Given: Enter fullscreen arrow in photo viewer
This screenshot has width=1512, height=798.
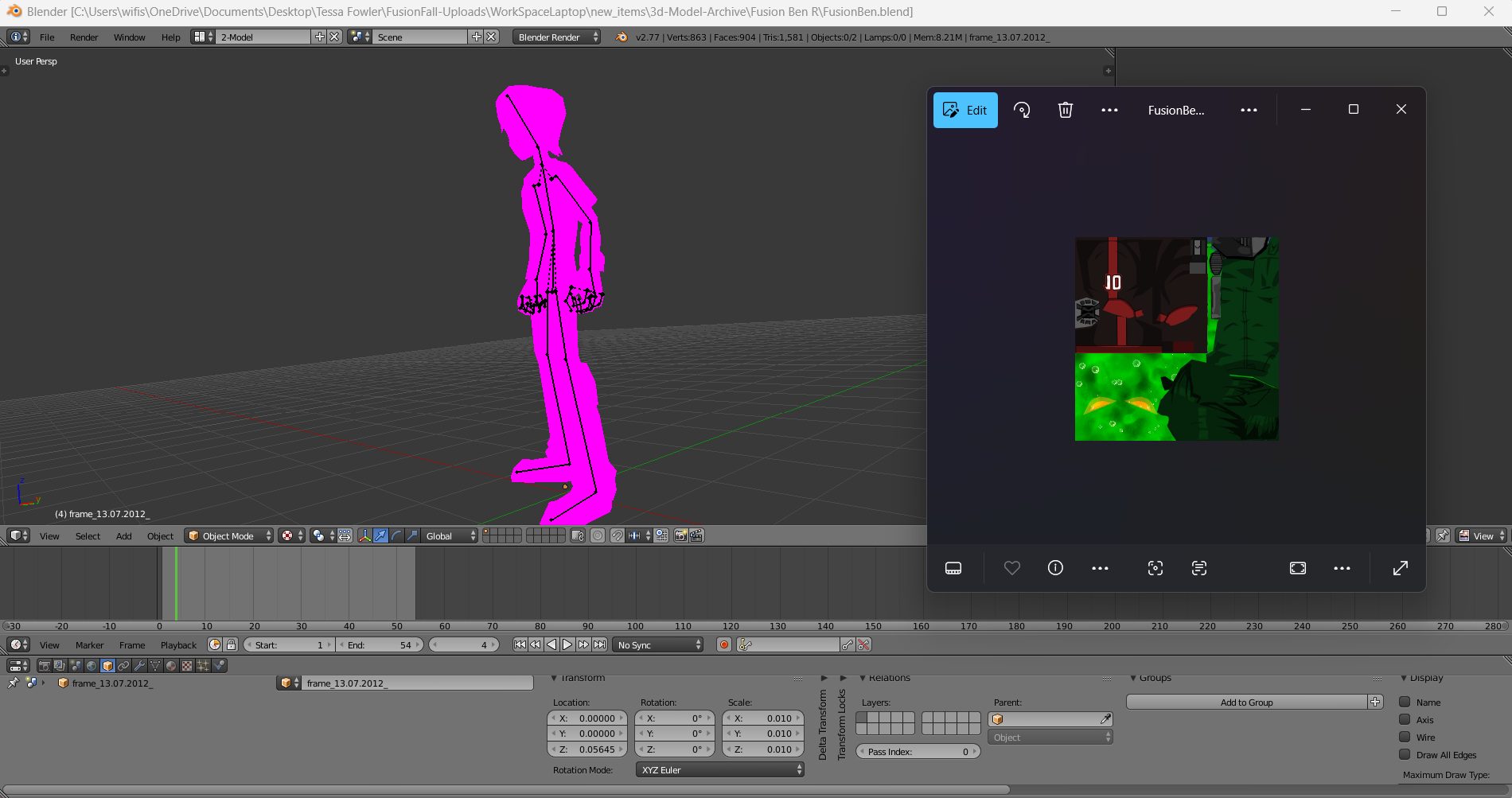Looking at the screenshot, I should (1401, 567).
